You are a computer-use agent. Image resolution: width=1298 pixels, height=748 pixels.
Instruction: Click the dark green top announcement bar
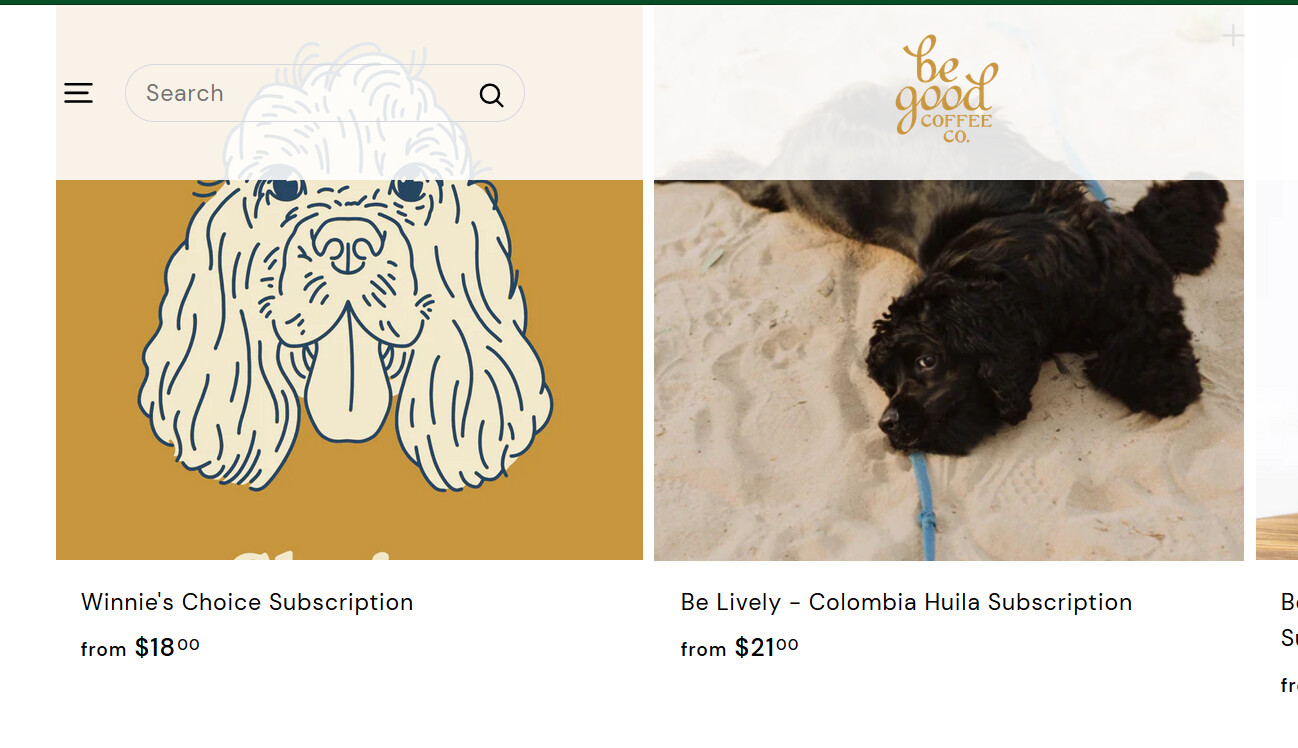pos(649,2)
